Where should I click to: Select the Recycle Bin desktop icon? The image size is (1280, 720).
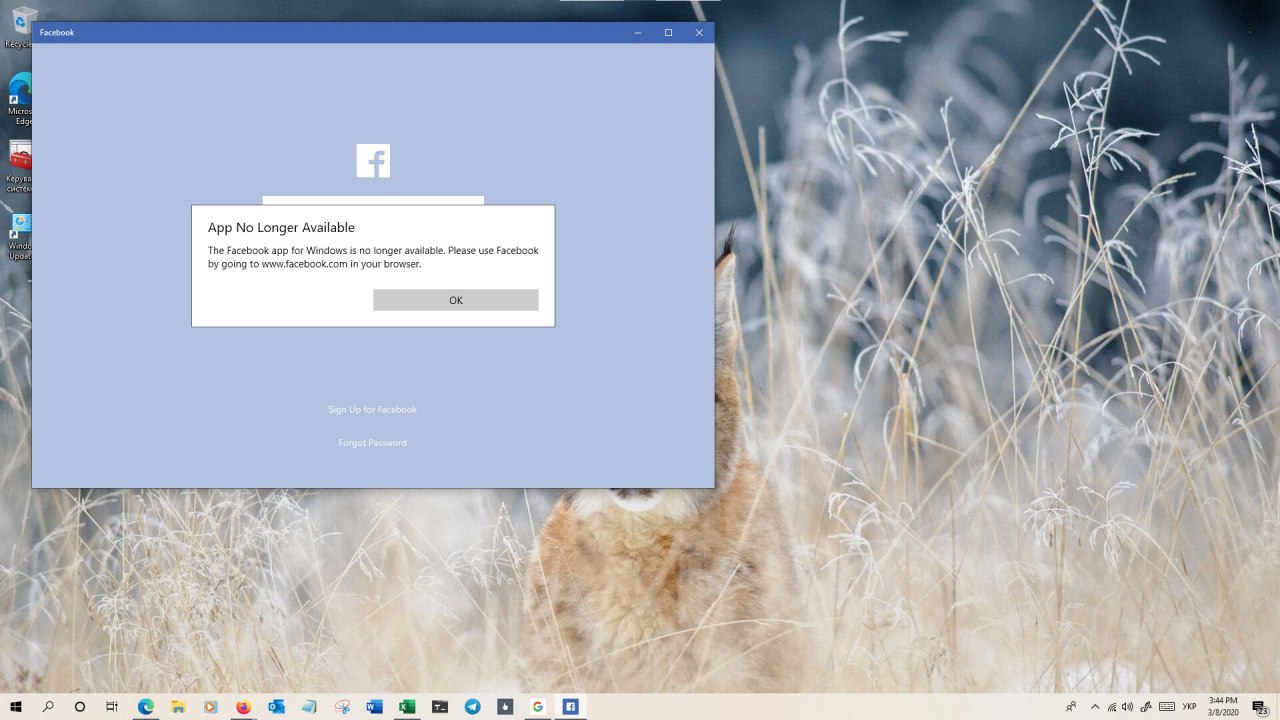(x=17, y=26)
